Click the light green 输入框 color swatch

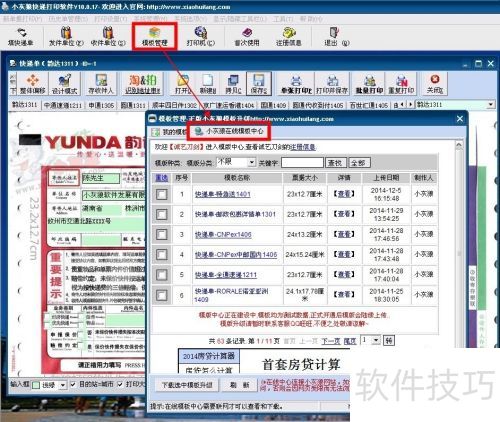click(36, 385)
